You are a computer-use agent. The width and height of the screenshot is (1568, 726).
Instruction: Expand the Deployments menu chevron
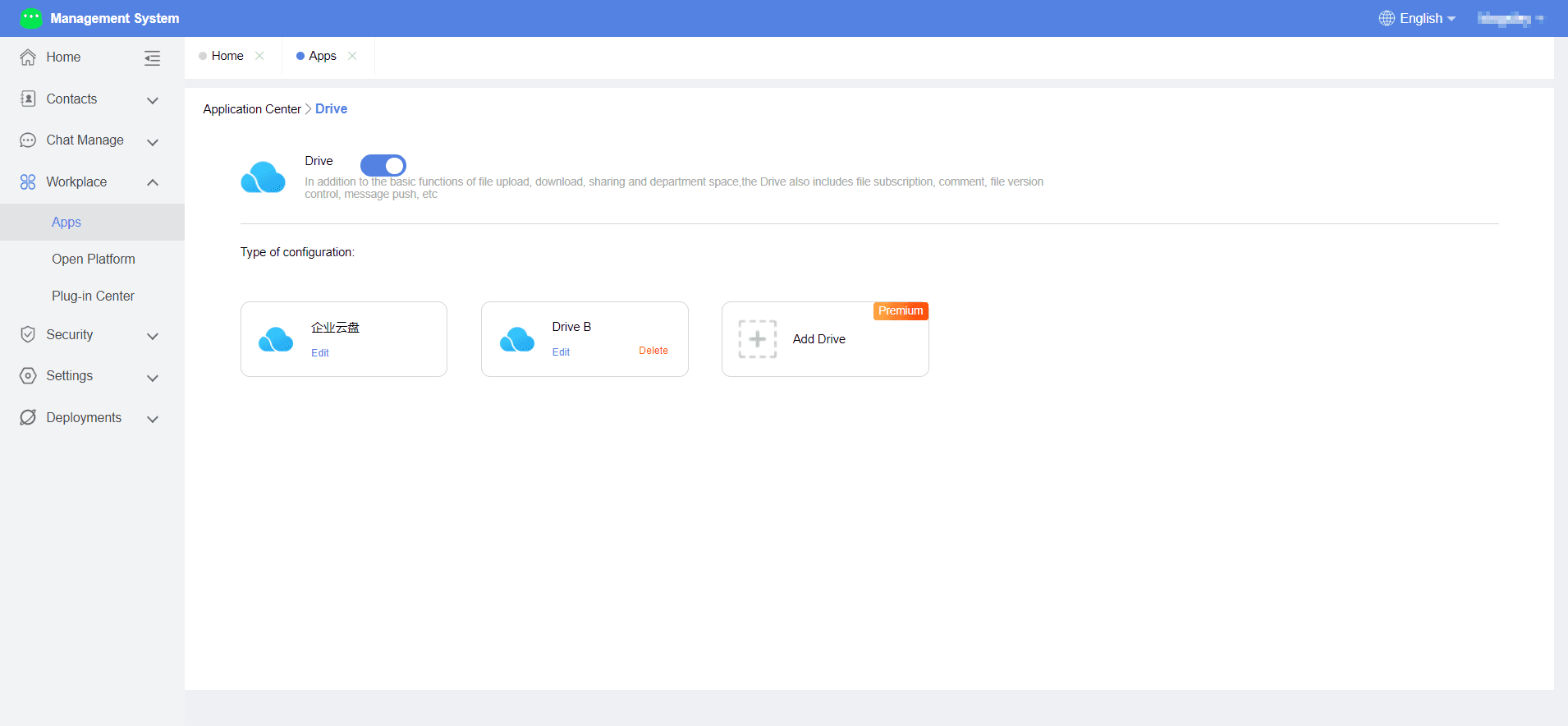pyautogui.click(x=153, y=419)
